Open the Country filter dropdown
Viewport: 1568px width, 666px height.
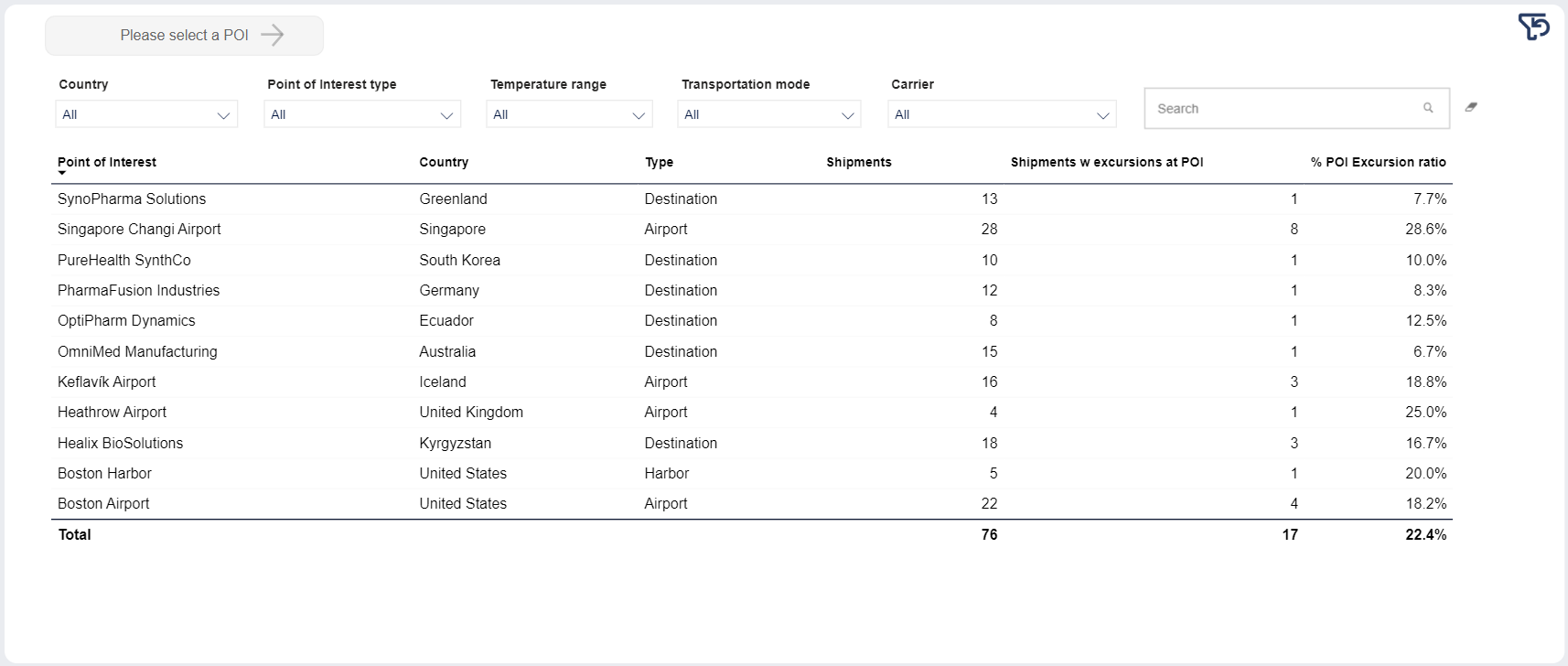tap(146, 114)
